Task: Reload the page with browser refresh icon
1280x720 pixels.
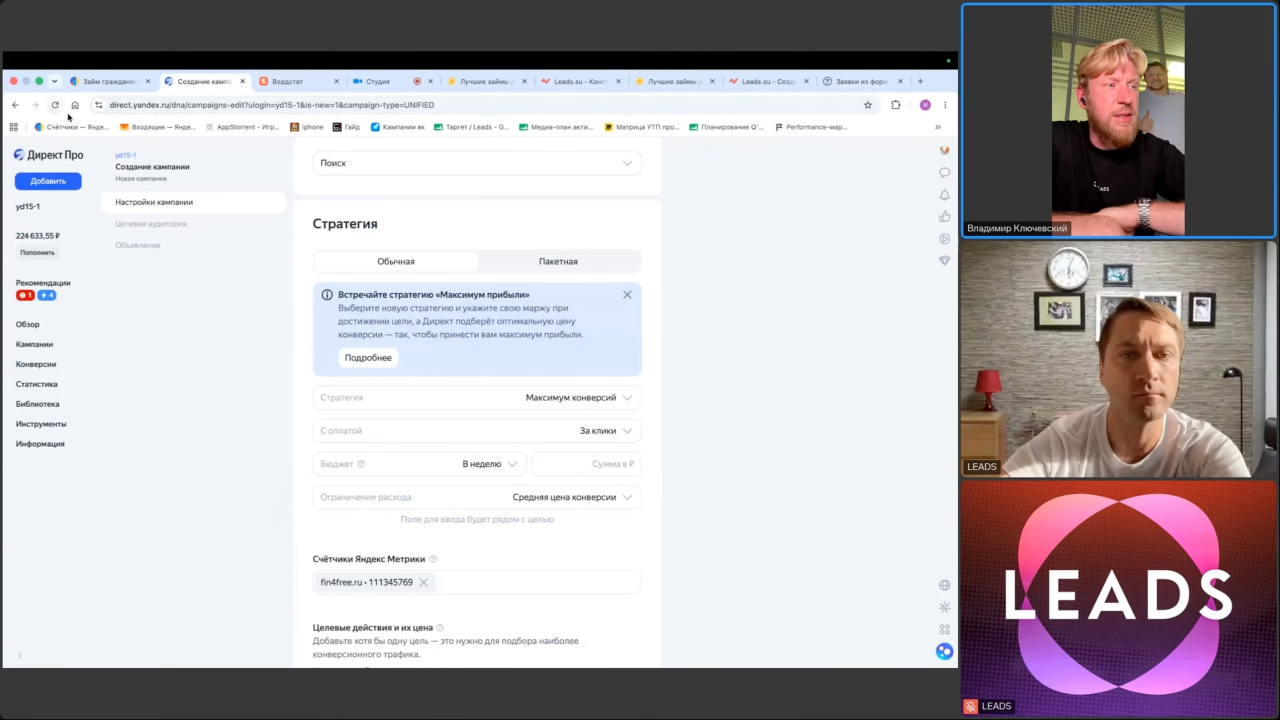Action: [x=55, y=105]
